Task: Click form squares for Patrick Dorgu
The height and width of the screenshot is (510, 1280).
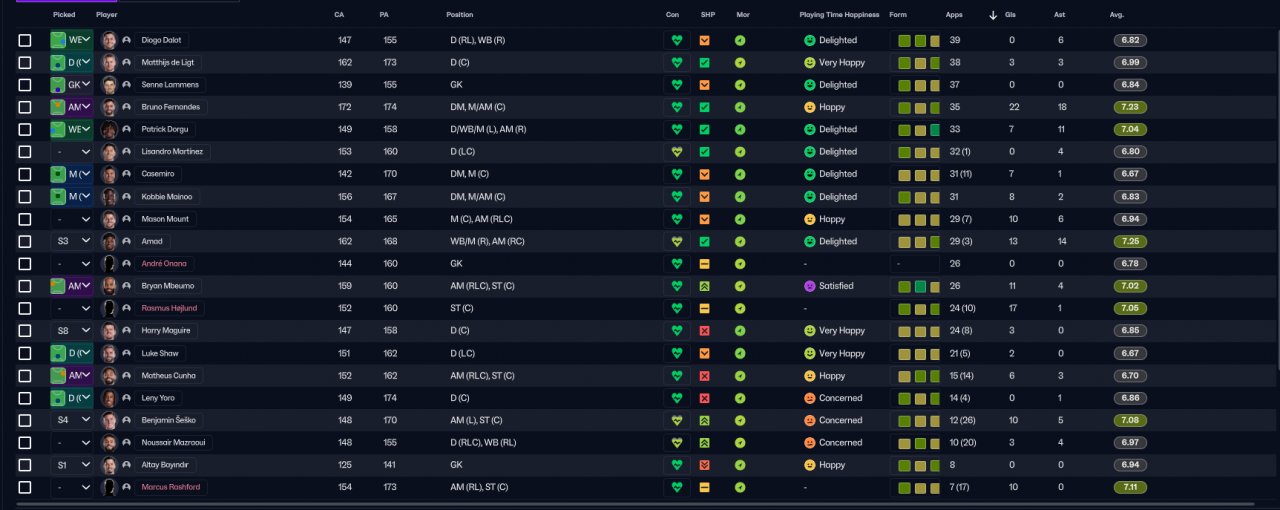Action: tap(919, 129)
